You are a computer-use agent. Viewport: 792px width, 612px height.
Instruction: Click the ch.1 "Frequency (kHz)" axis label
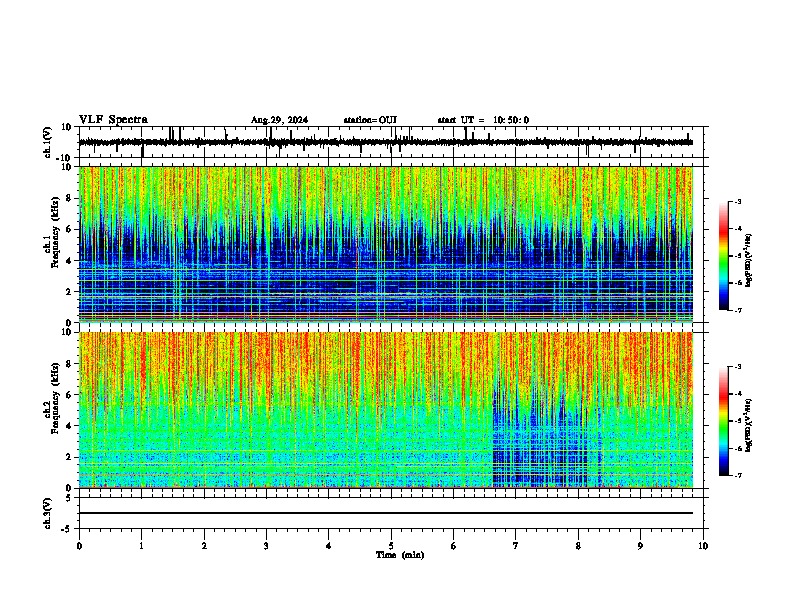coord(55,233)
